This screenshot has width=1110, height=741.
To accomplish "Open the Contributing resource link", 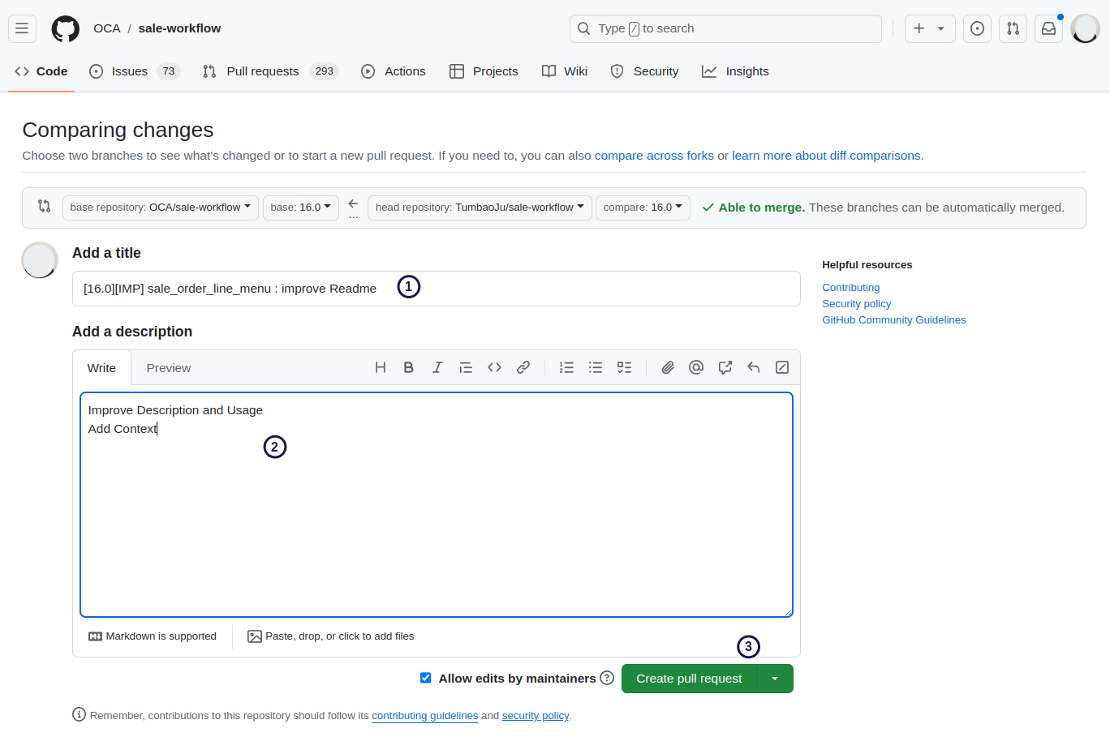I will point(850,288).
